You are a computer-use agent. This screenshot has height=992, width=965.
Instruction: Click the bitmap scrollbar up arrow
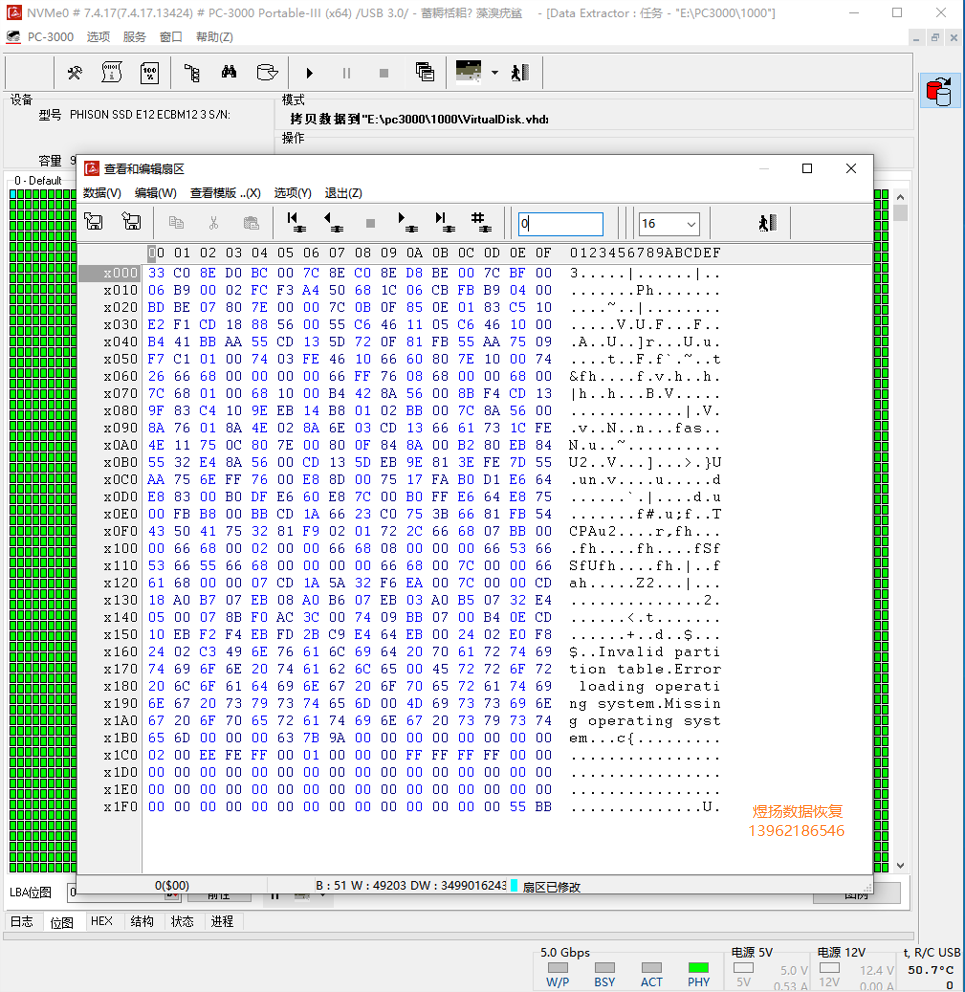click(900, 197)
